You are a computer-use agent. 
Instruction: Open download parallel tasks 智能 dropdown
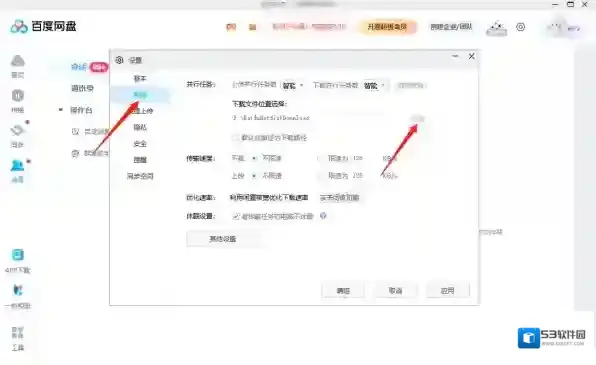375,86
